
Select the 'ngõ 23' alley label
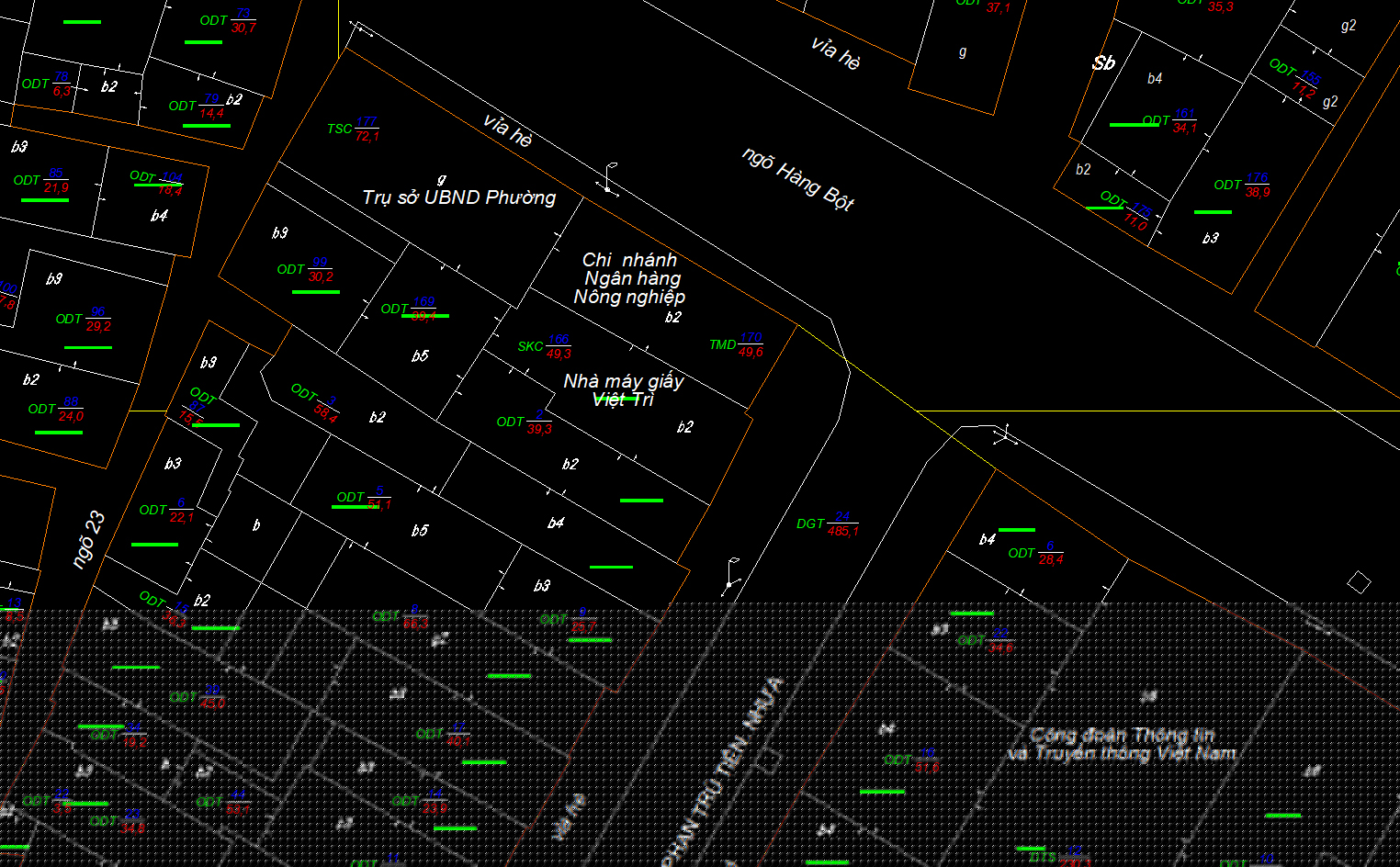89,540
